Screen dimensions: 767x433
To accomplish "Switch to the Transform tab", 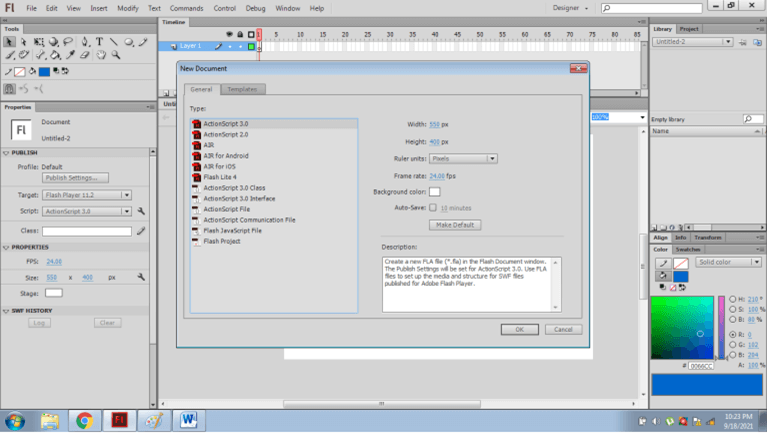I will tap(707, 238).
